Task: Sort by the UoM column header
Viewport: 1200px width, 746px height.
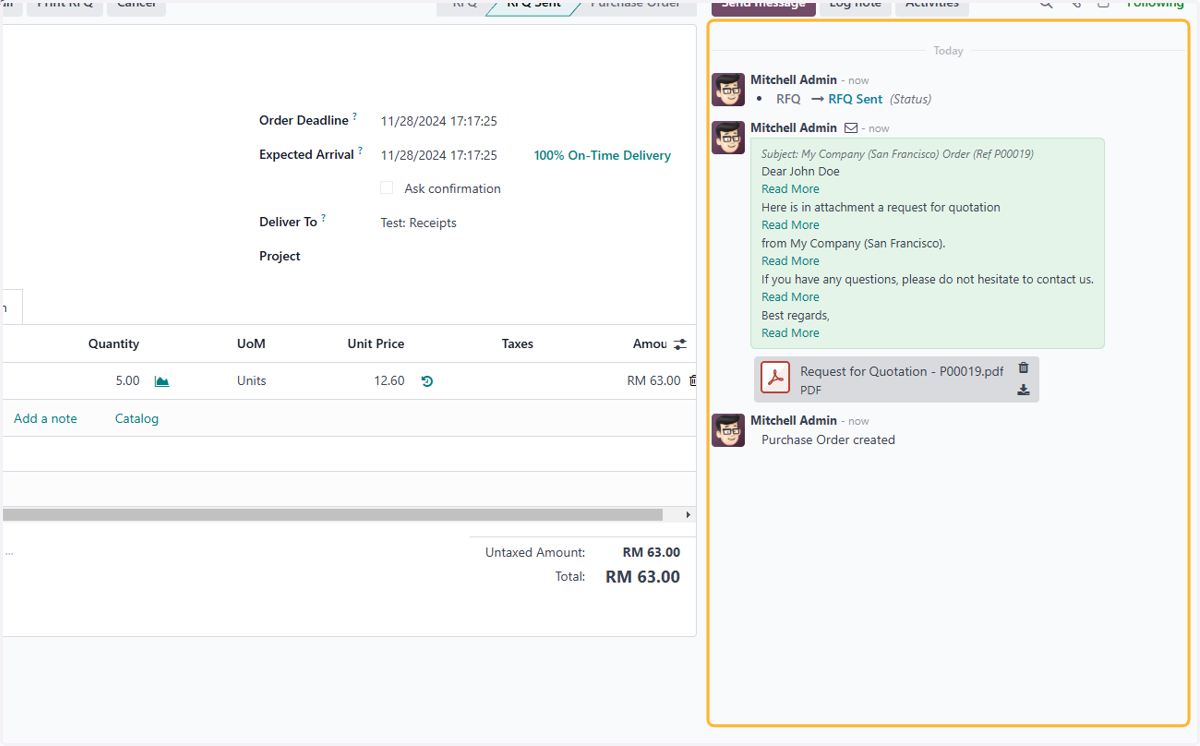Action: (251, 344)
